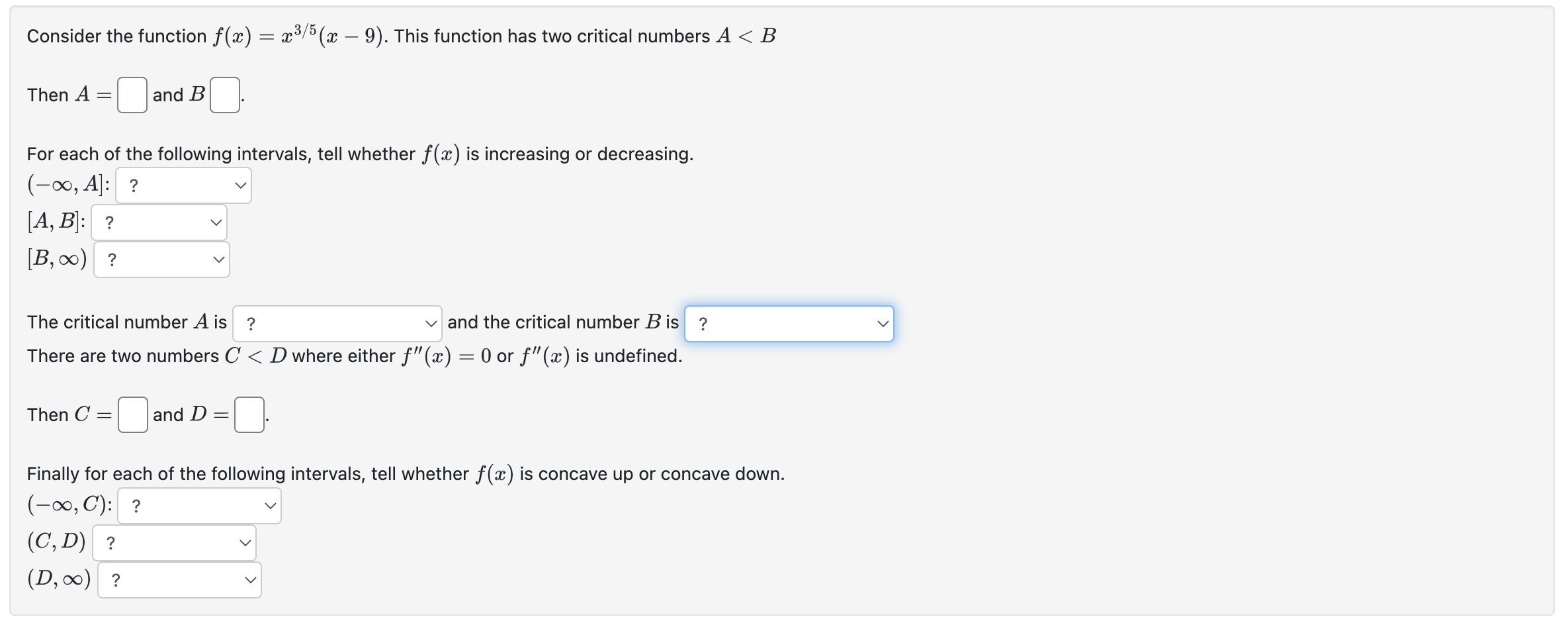Expand the chevron on the [B, ∞) selector
The image size is (1568, 625).
point(219,259)
